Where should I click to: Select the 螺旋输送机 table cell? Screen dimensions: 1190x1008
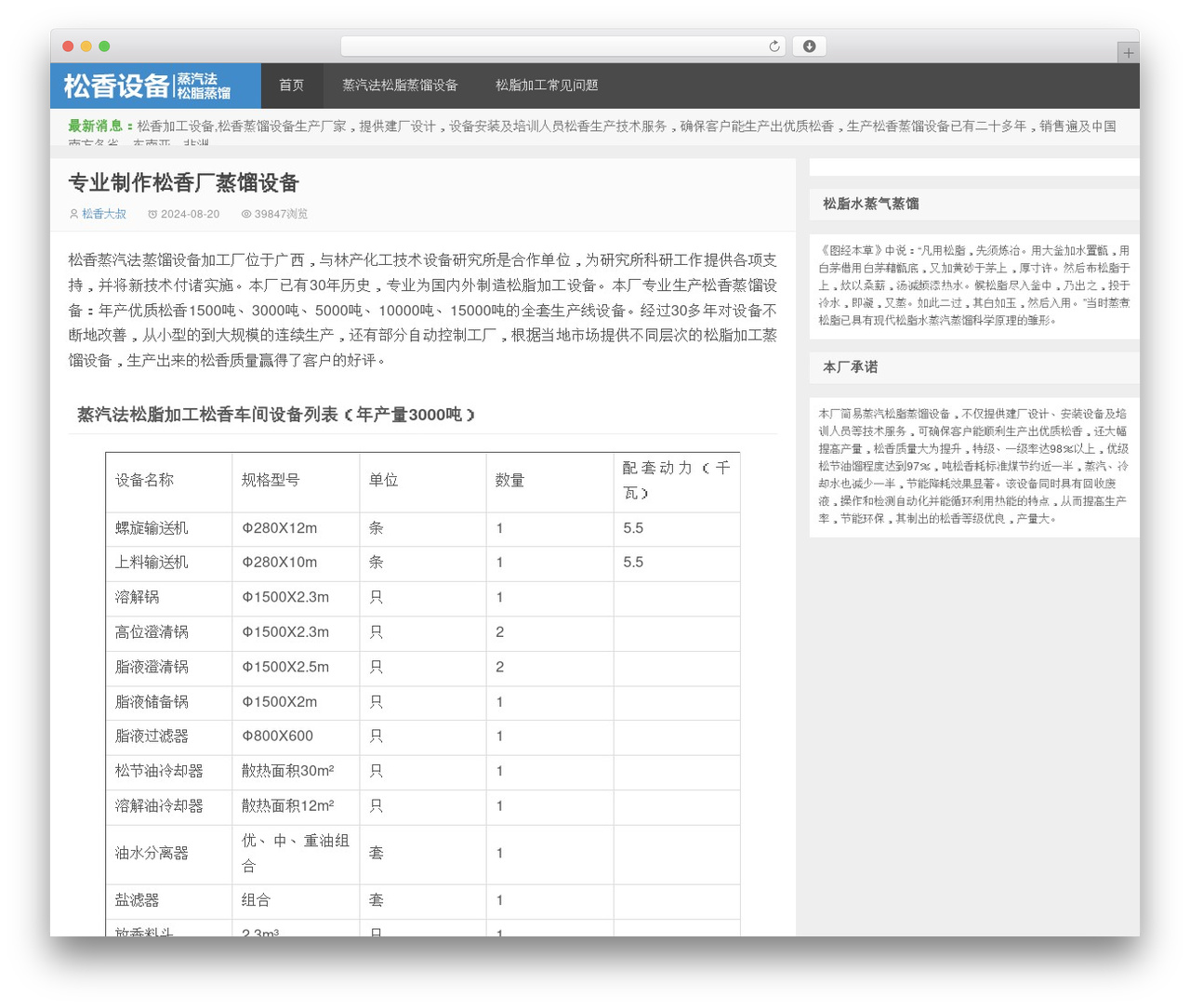pos(169,529)
